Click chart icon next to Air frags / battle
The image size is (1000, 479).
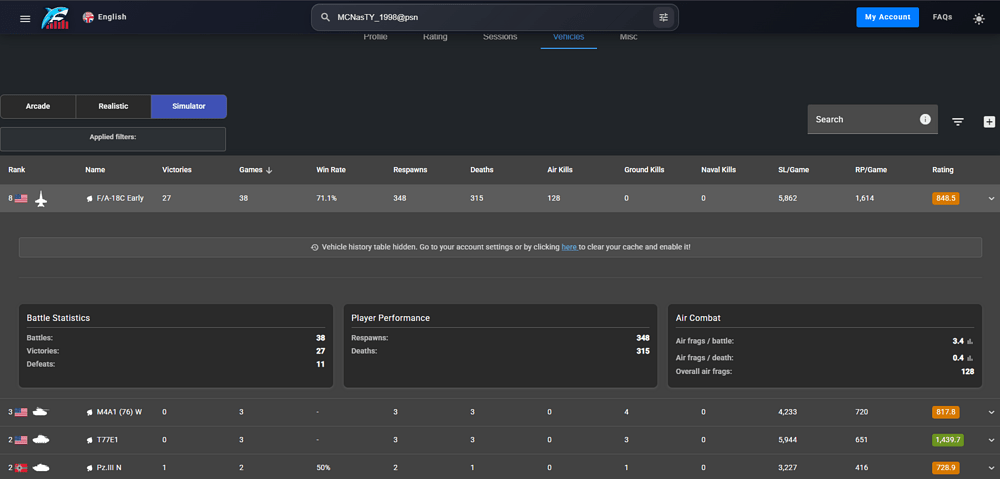pos(970,341)
